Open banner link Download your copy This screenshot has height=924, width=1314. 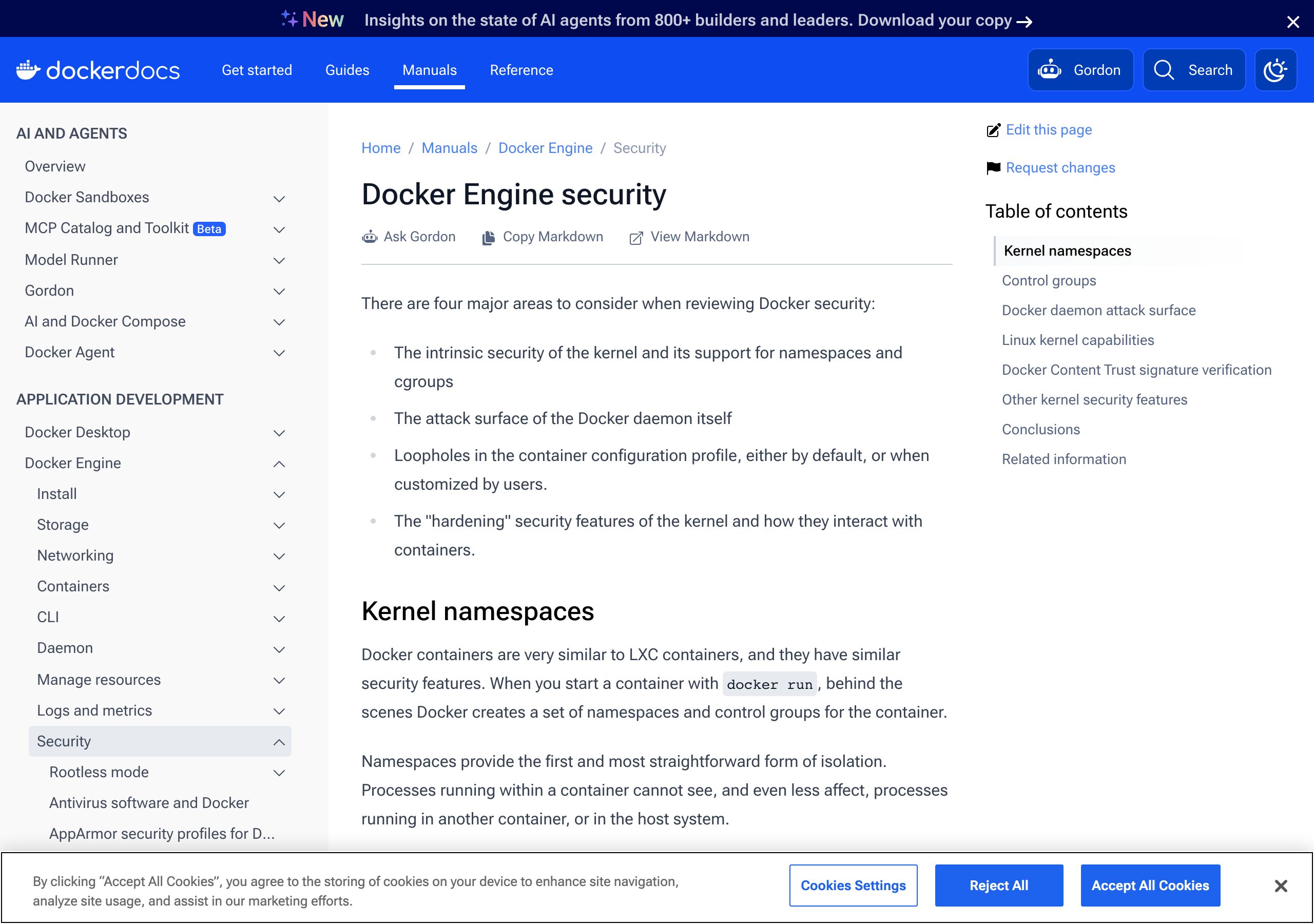click(945, 21)
